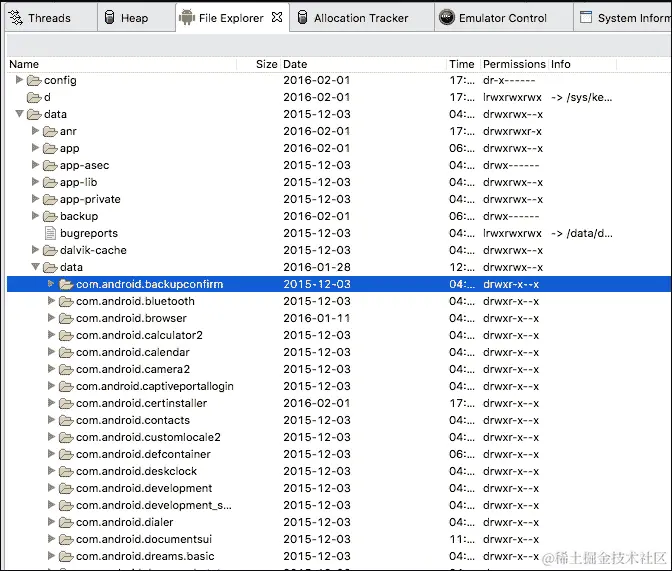The image size is (672, 571).
Task: Sort by the Time column header
Action: click(x=462, y=64)
